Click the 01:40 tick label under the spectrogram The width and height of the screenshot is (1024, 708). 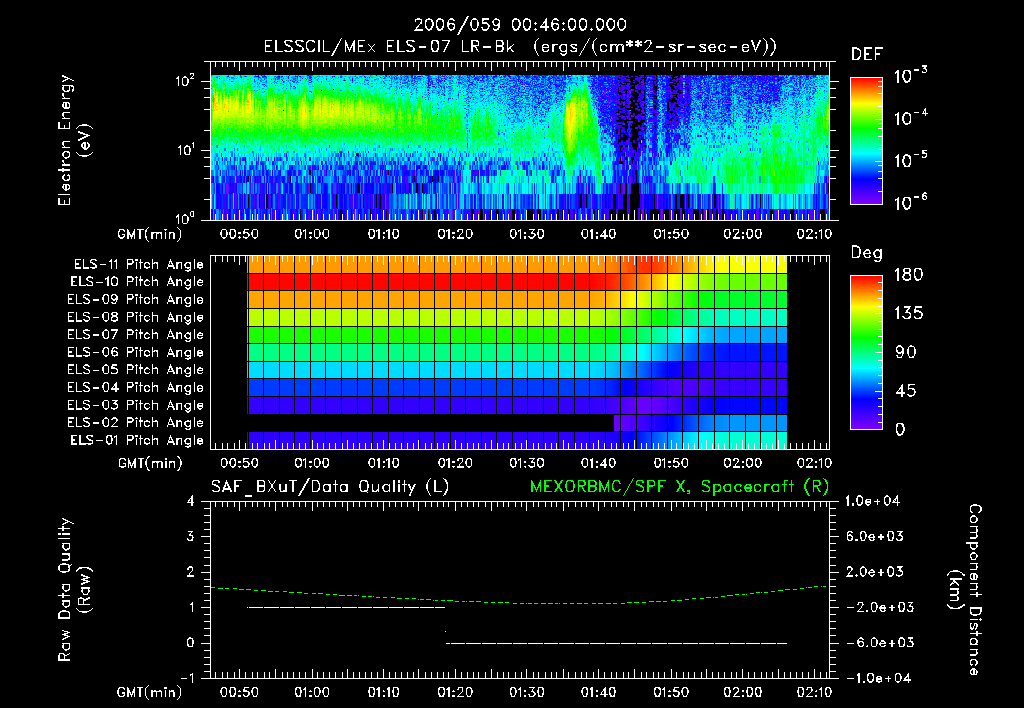click(599, 234)
